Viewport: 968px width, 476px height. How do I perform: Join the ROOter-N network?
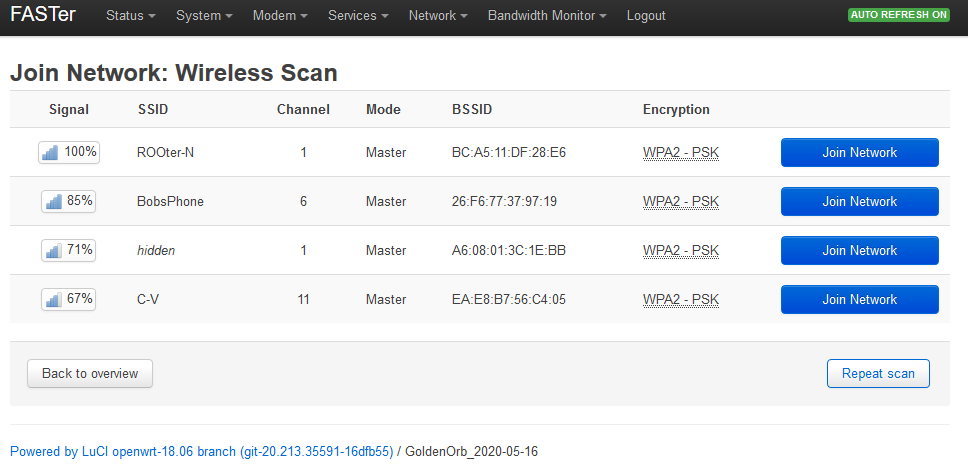pyautogui.click(x=859, y=153)
